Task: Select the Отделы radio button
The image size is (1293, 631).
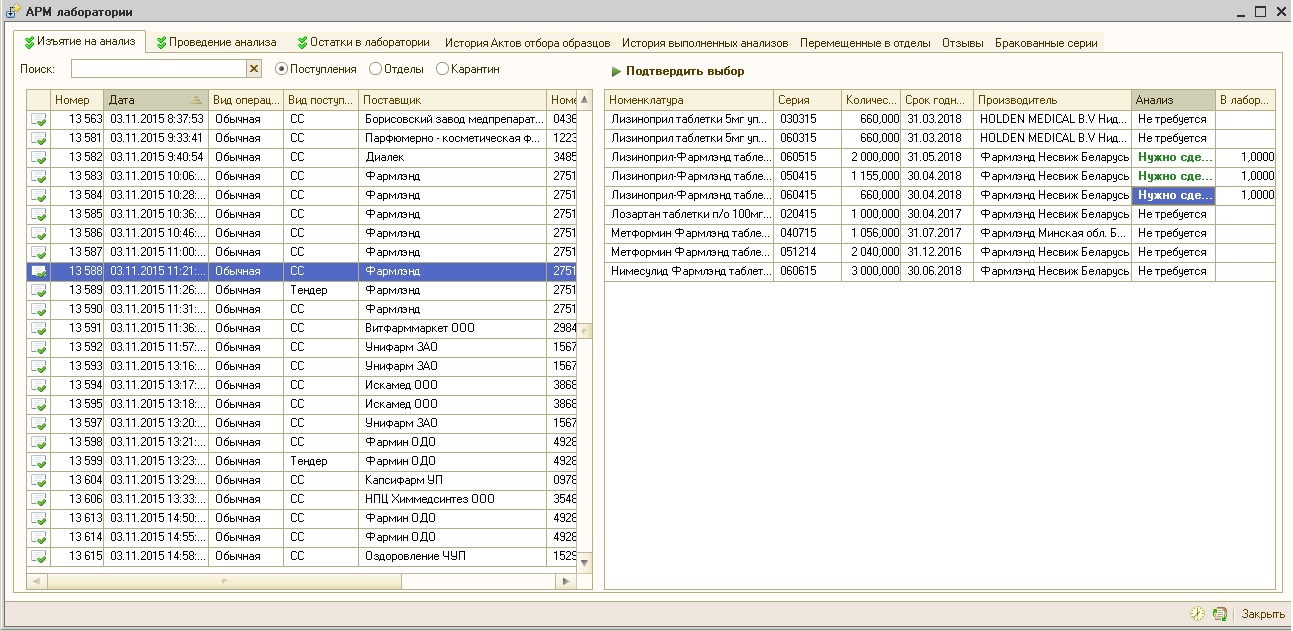Action: click(376, 69)
